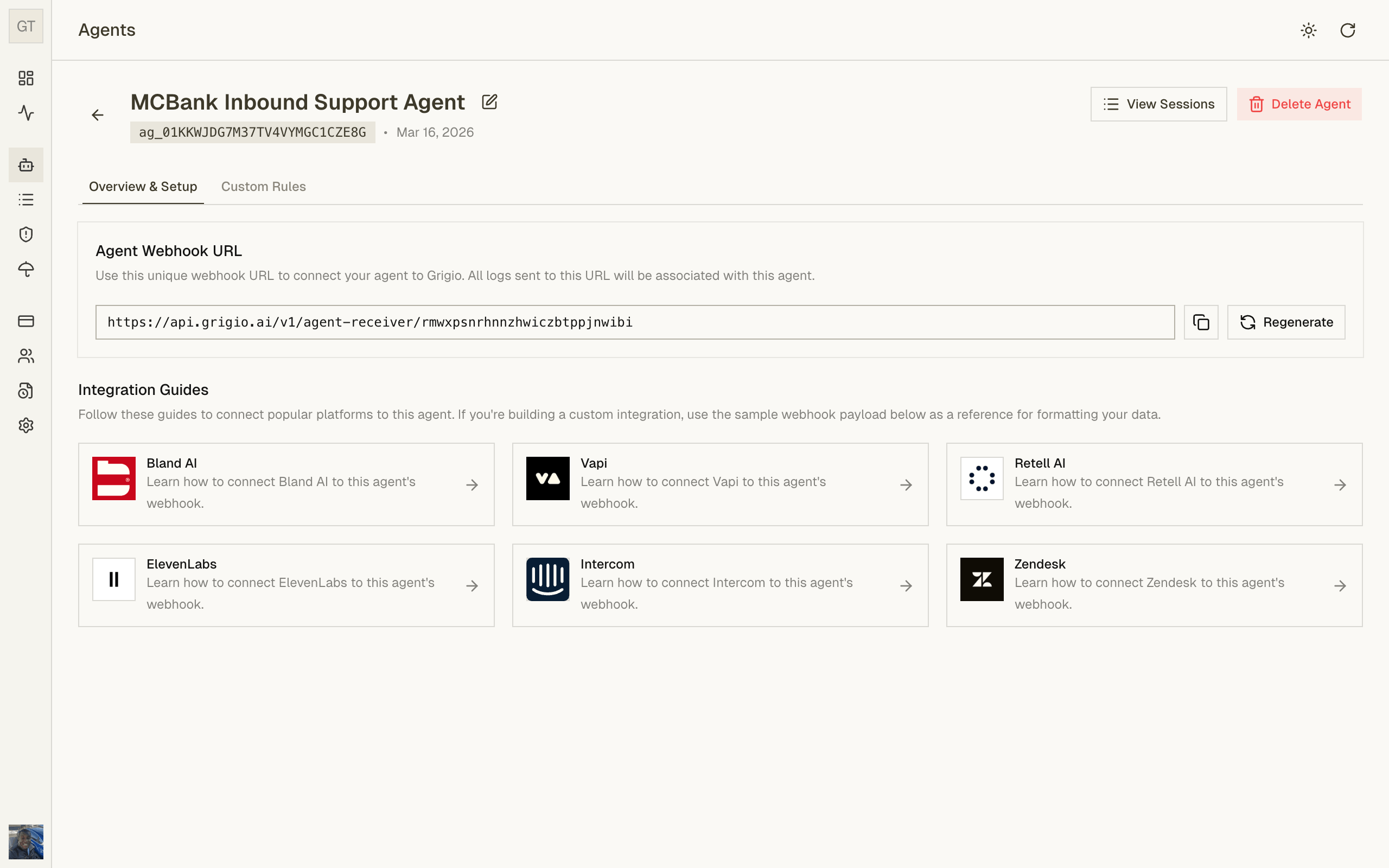Viewport: 1389px width, 868px height.
Task: Open the Bland AI integration guide
Action: pyautogui.click(x=286, y=484)
